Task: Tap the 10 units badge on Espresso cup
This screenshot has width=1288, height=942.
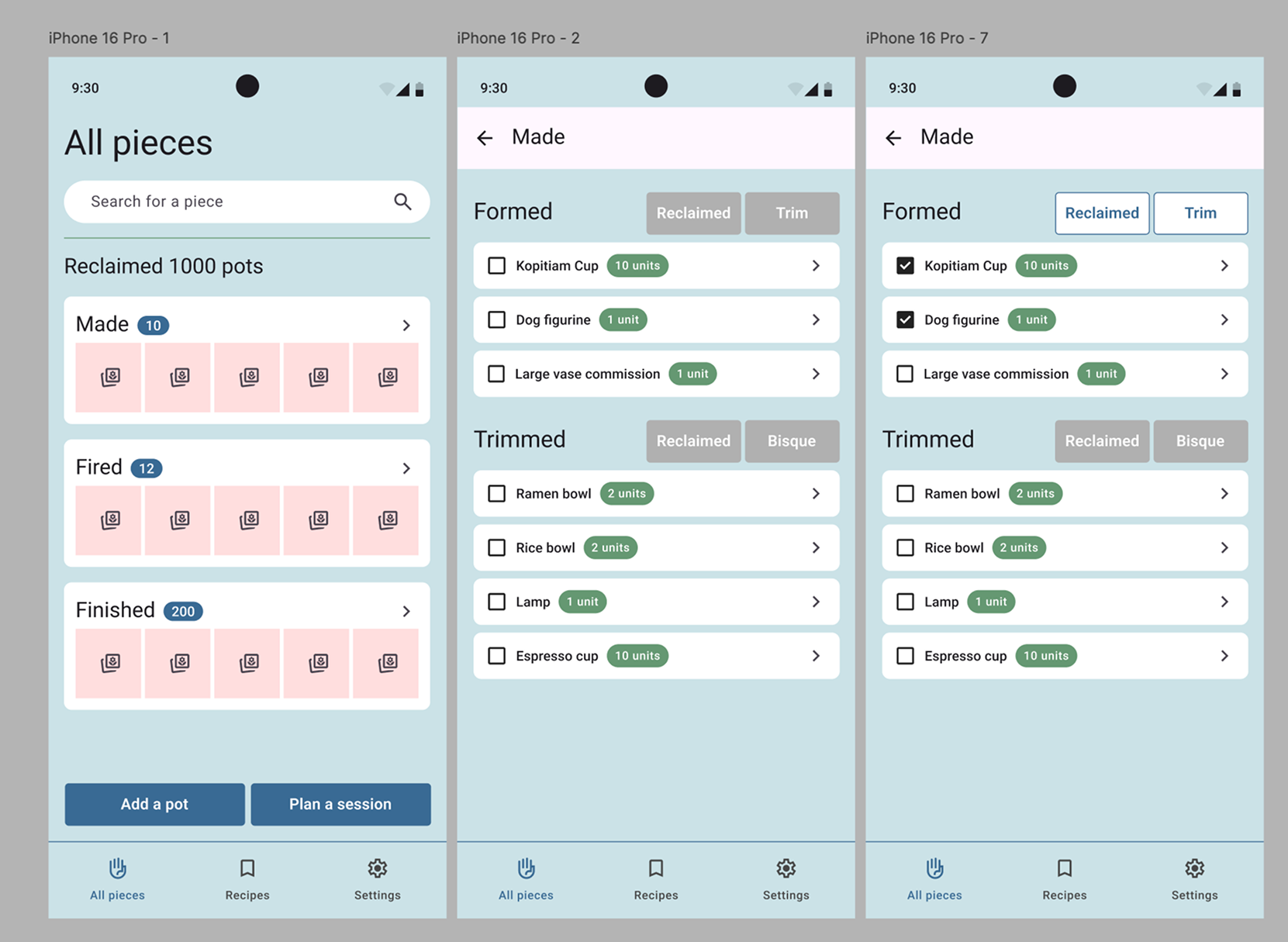Action: (637, 655)
